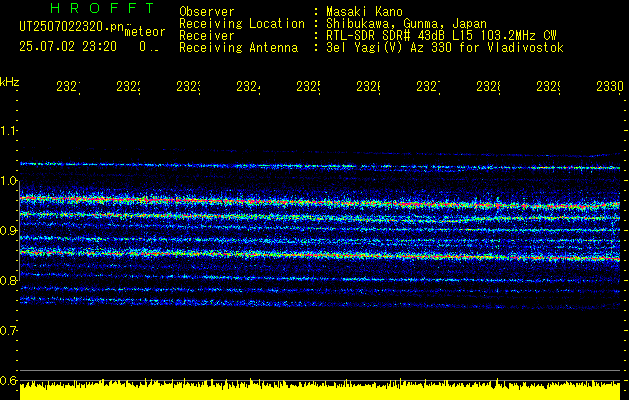The width and height of the screenshot is (629, 400).
Task: Click the date stamp 25.07.02 23:20
Action: [x=68, y=47]
